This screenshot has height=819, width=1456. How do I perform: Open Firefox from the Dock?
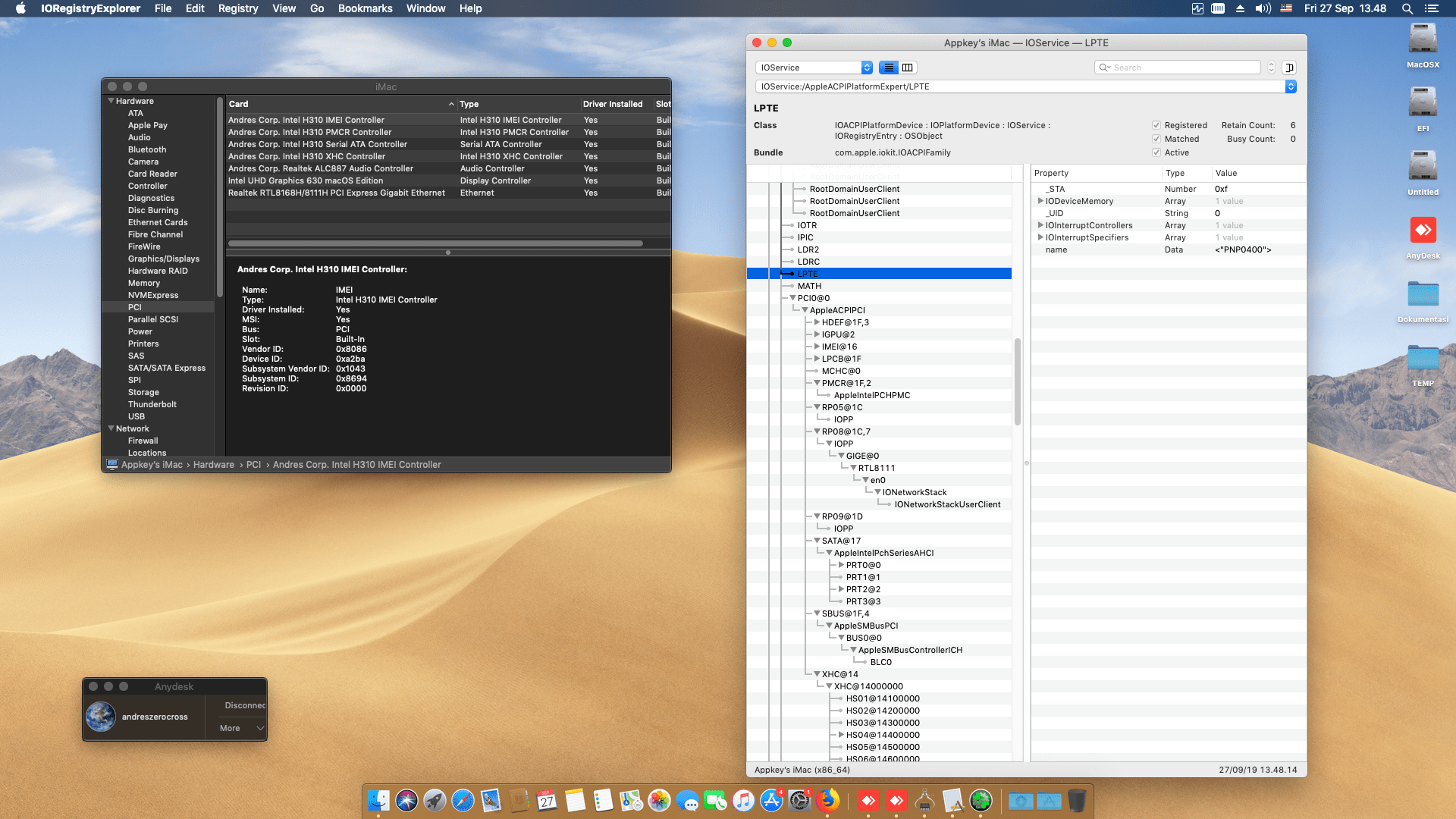point(827,801)
